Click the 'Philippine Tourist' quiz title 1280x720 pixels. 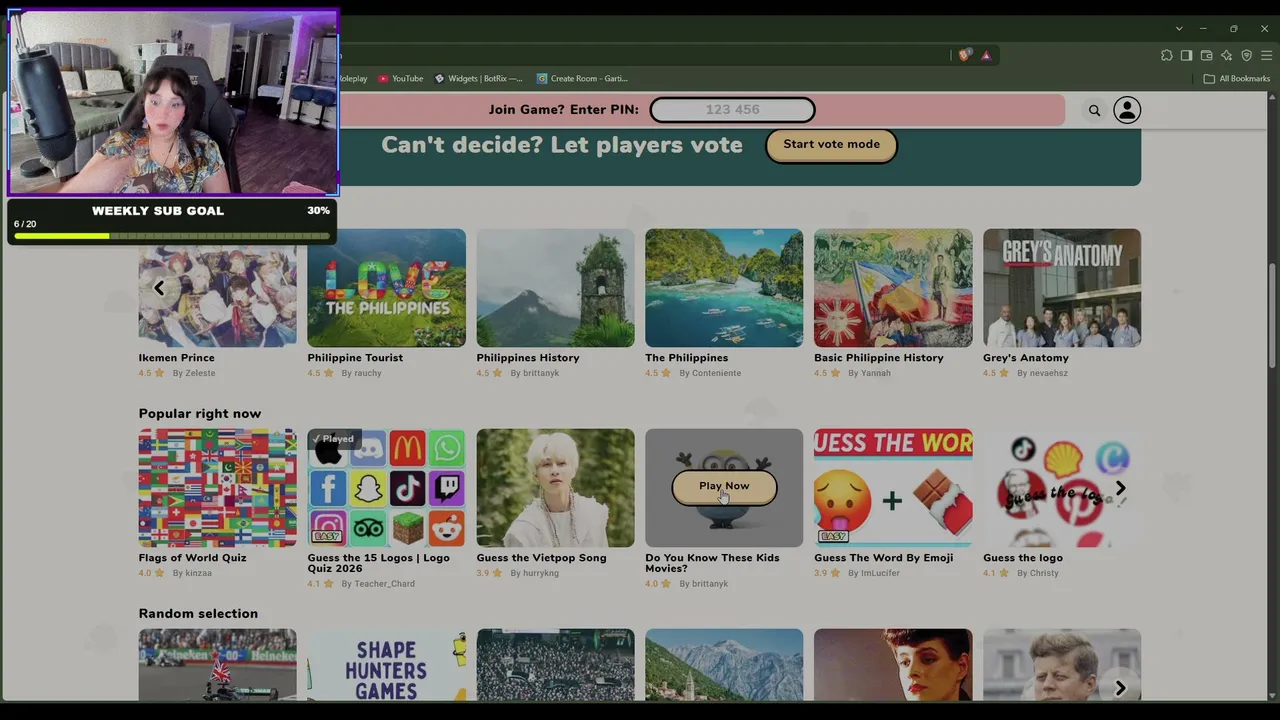[355, 358]
